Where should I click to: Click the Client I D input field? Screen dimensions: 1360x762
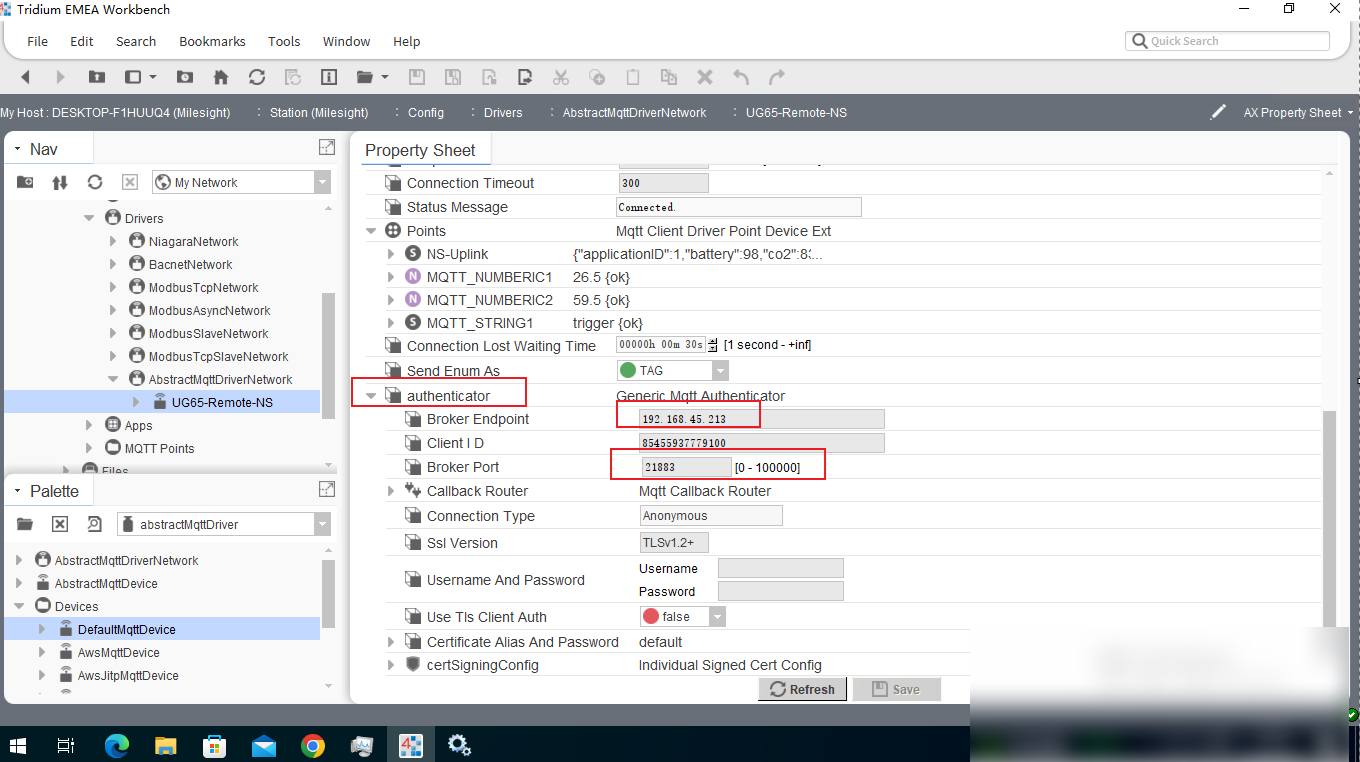tap(762, 443)
